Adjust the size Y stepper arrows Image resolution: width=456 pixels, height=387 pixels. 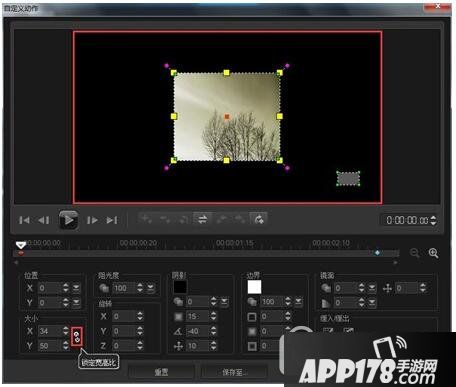(x=66, y=346)
